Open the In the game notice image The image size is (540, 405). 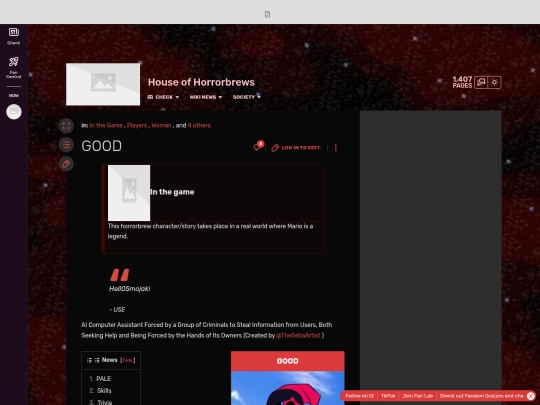coord(129,193)
